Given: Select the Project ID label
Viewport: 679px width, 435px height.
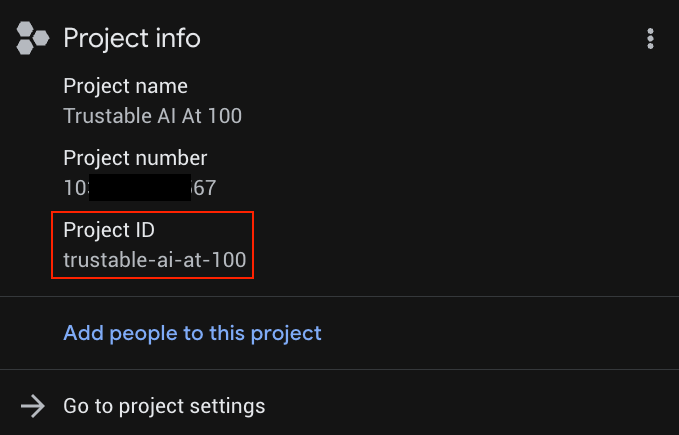Looking at the screenshot, I should tap(109, 230).
